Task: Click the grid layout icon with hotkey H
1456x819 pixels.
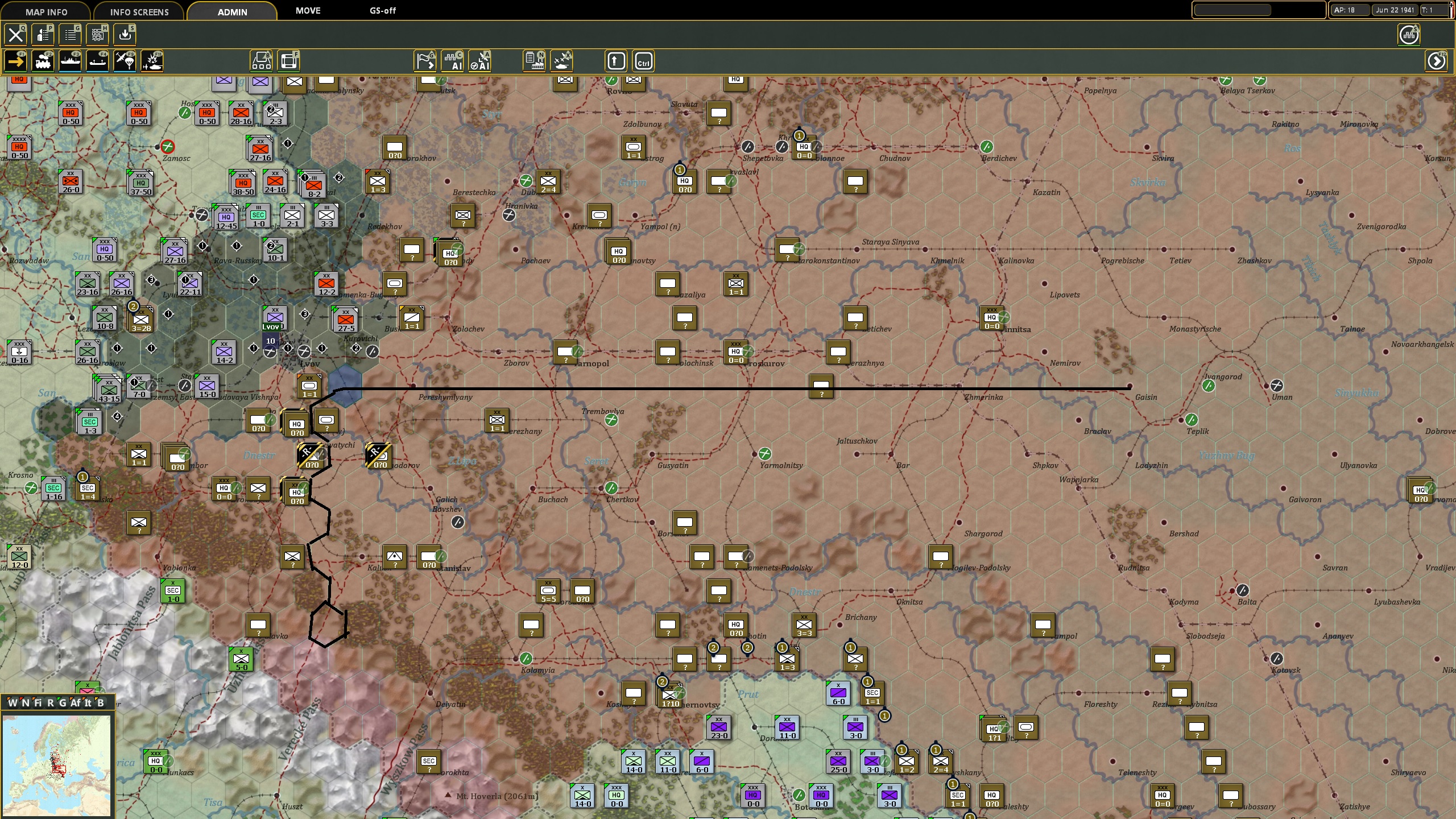Action: [x=98, y=35]
